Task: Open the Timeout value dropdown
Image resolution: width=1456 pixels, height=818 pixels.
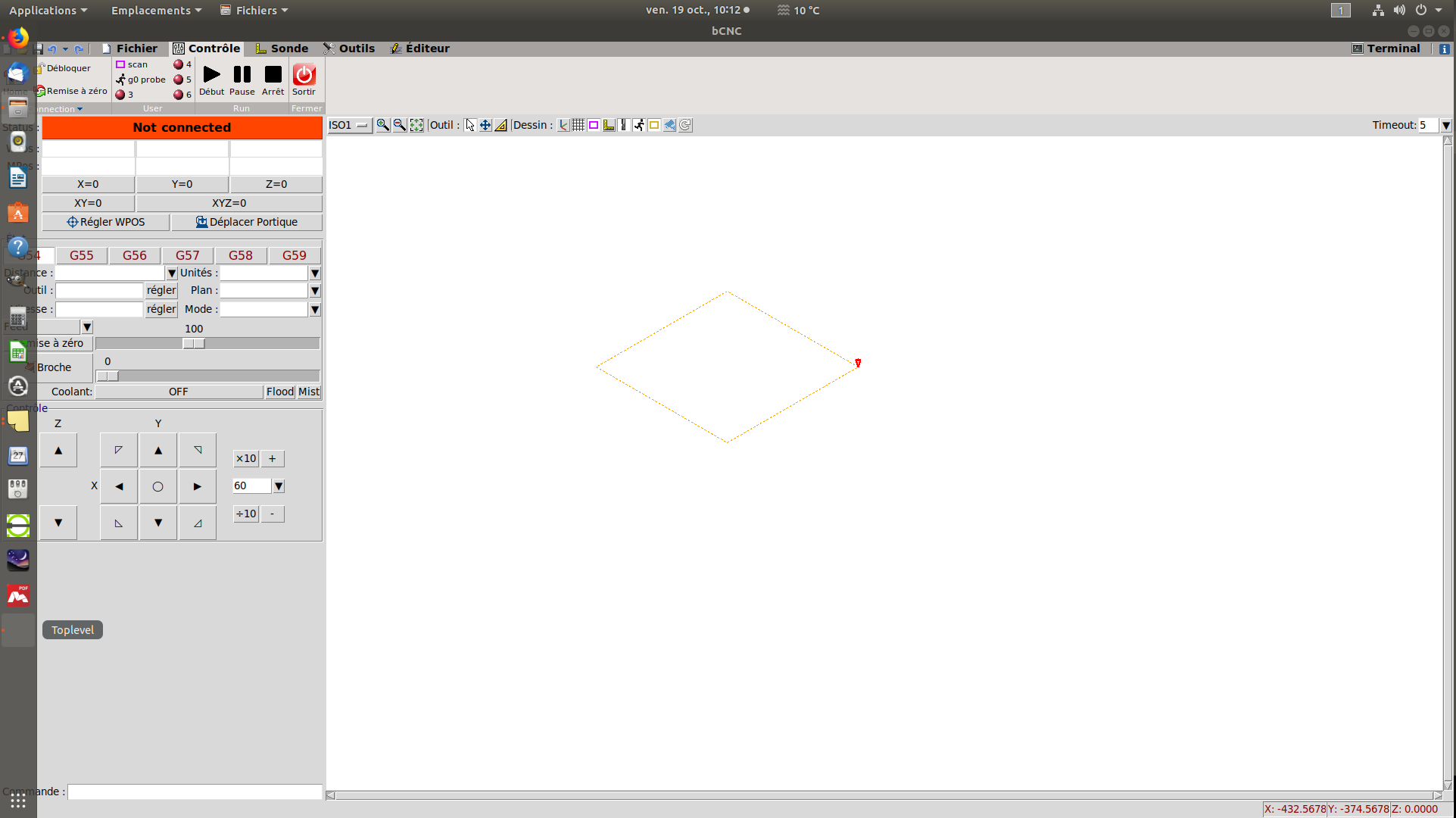Action: [x=1446, y=125]
